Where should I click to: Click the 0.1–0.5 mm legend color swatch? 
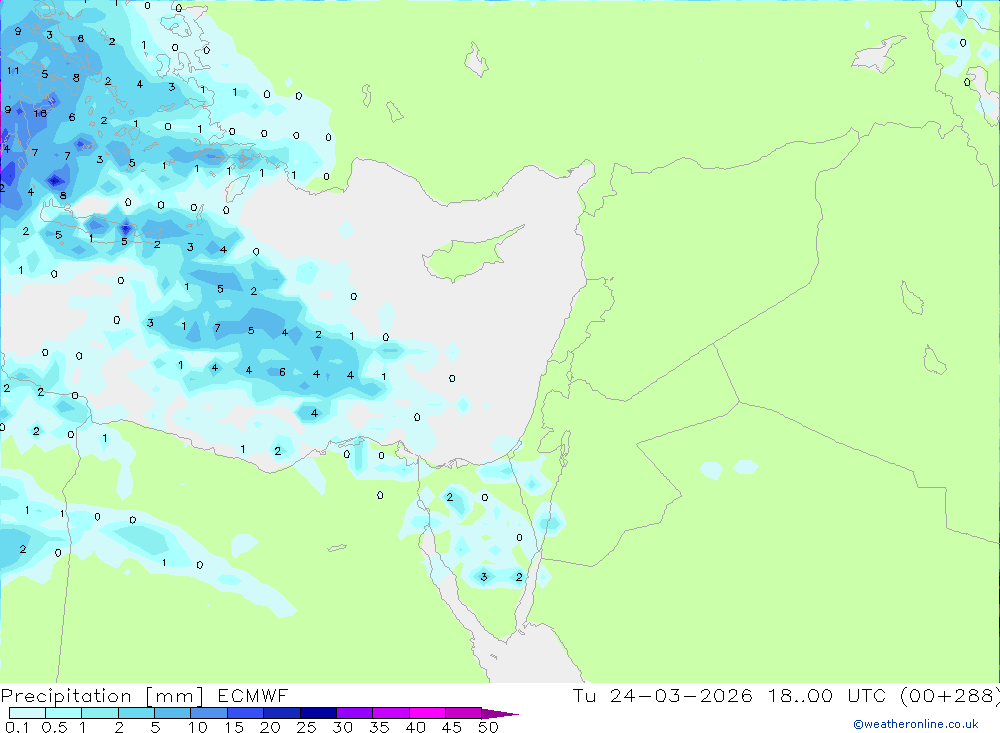click(x=27, y=713)
